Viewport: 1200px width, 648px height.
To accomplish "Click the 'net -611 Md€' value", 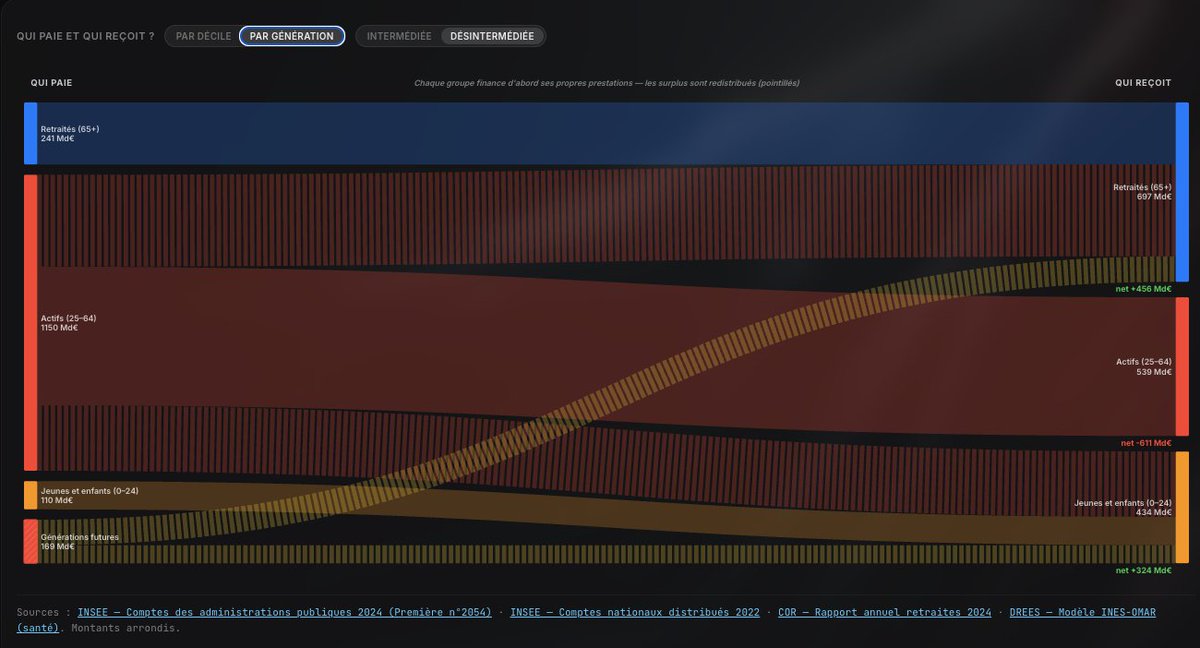I will 1145,443.
